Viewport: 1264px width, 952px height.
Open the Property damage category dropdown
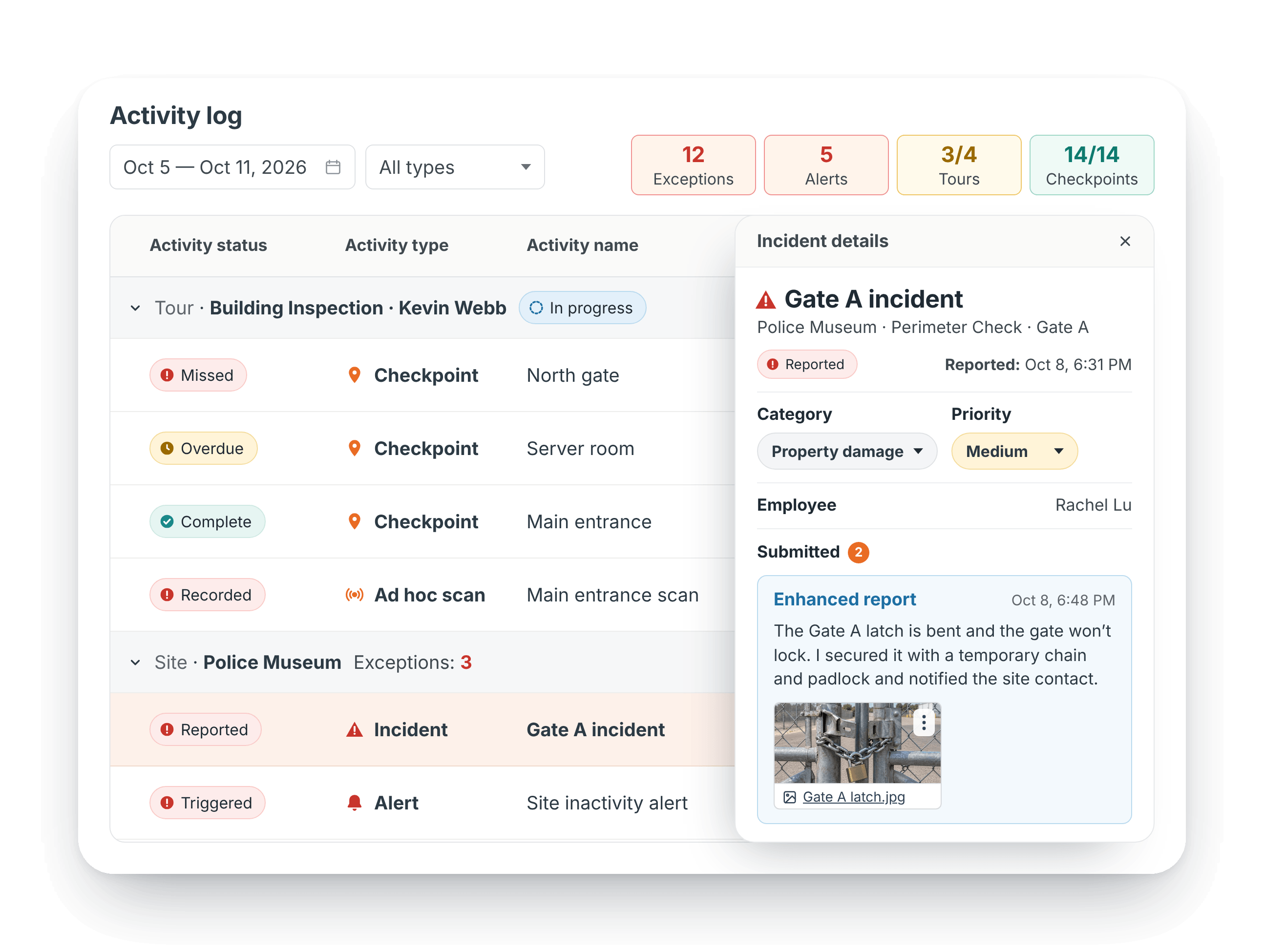[x=847, y=451]
